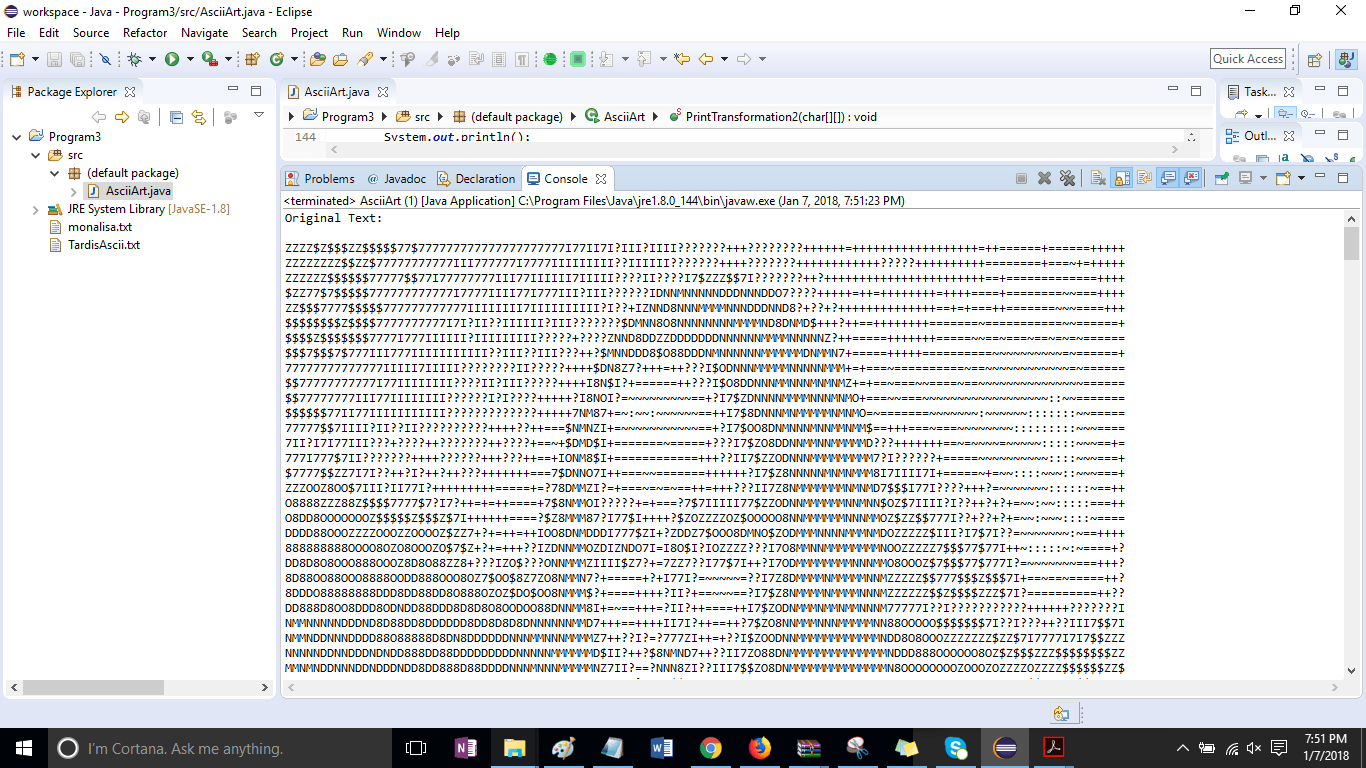Toggle Show Whitespace Characters pilcrow icon
Screen dimensions: 1366x768
(522, 59)
